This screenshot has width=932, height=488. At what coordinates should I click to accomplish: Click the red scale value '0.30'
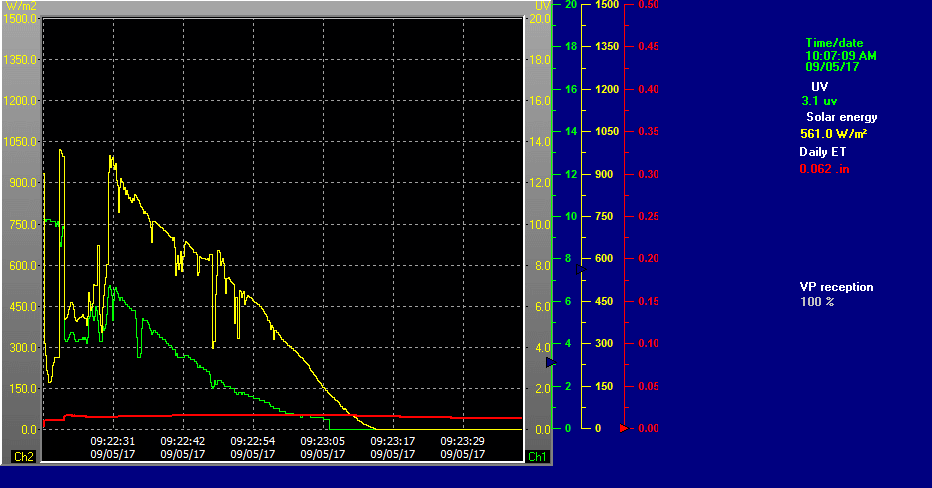coord(648,174)
